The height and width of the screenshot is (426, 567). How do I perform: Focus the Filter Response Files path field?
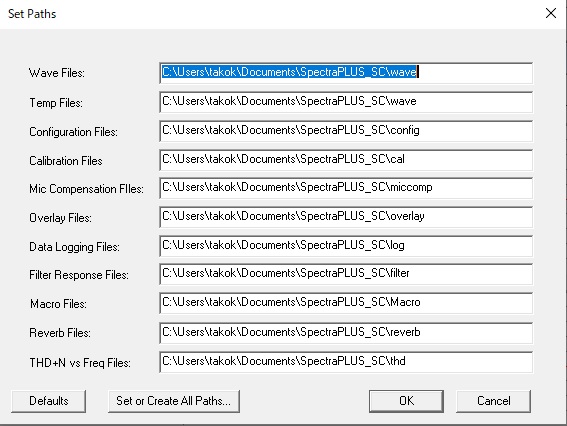click(346, 274)
